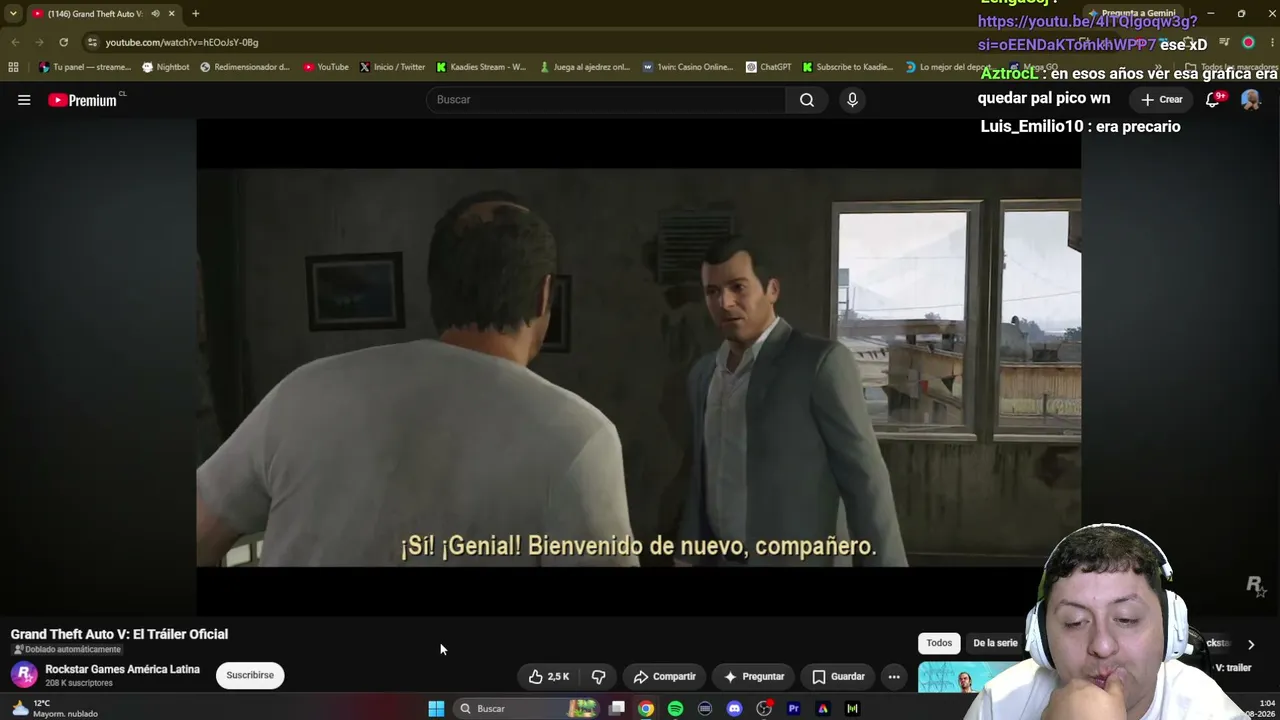Open the Windows Start menu
1280x720 pixels.
[x=436, y=708]
